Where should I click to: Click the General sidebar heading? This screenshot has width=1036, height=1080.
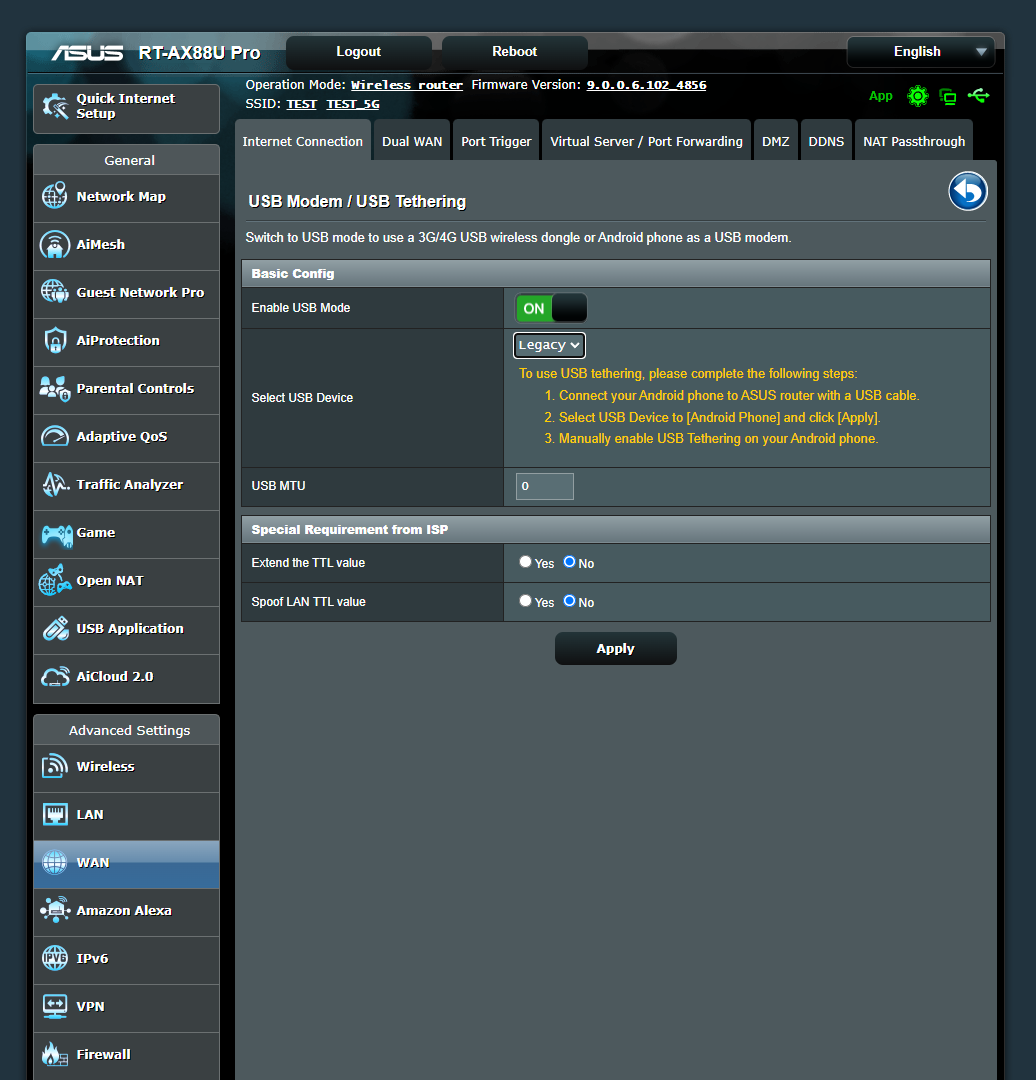tap(127, 160)
